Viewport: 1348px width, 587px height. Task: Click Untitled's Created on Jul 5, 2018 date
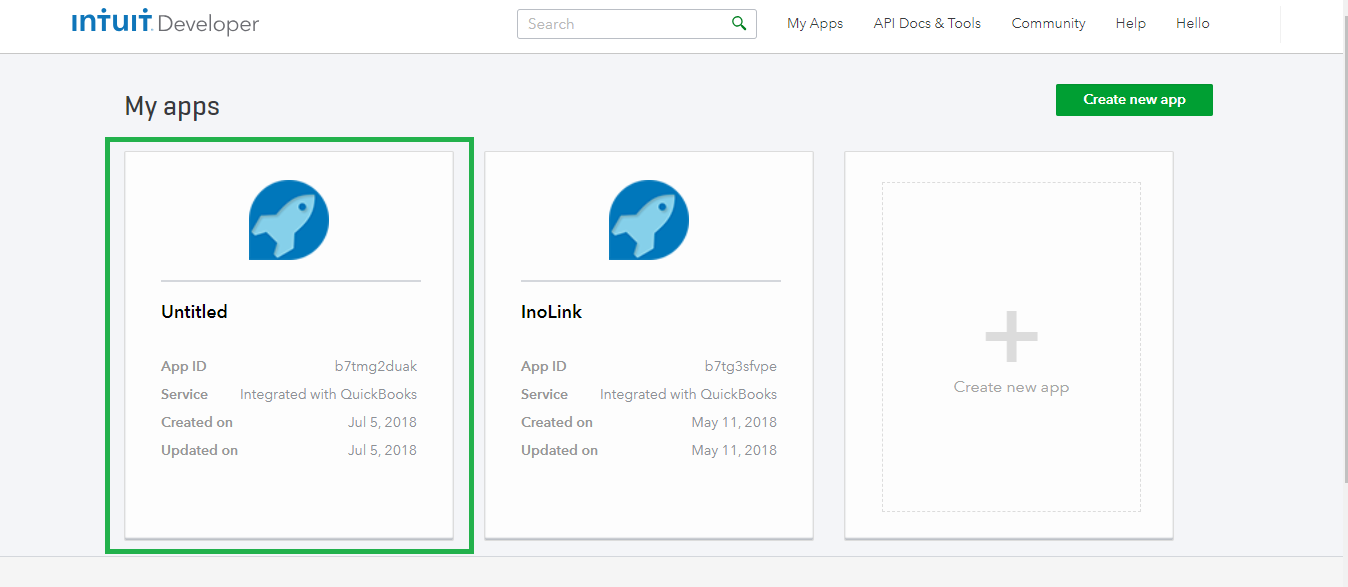[382, 422]
